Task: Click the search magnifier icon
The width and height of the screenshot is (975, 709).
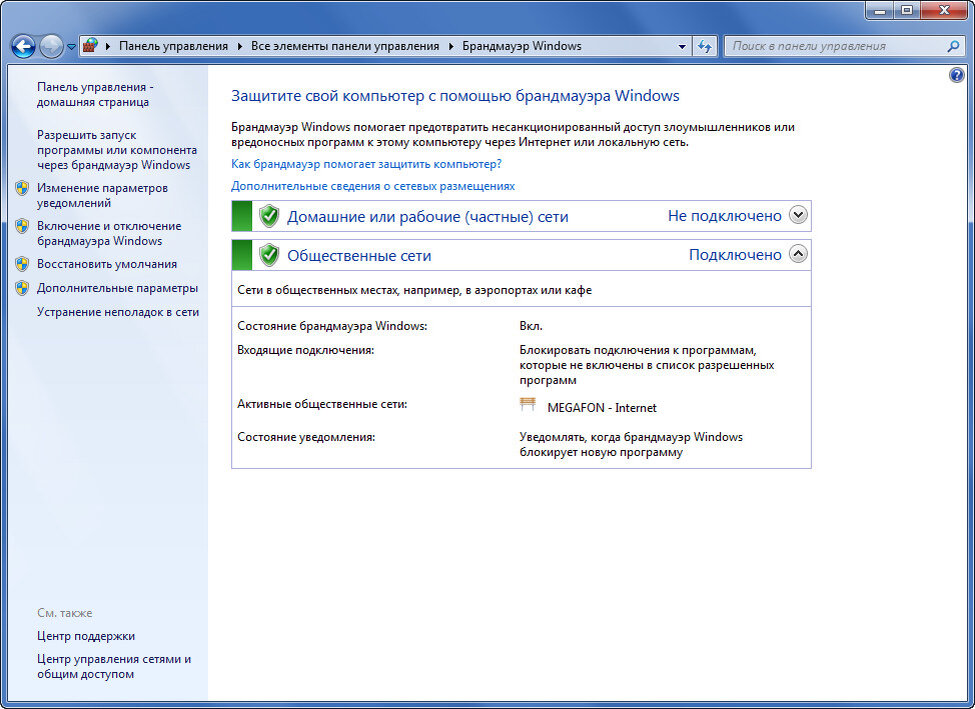Action: (x=953, y=46)
